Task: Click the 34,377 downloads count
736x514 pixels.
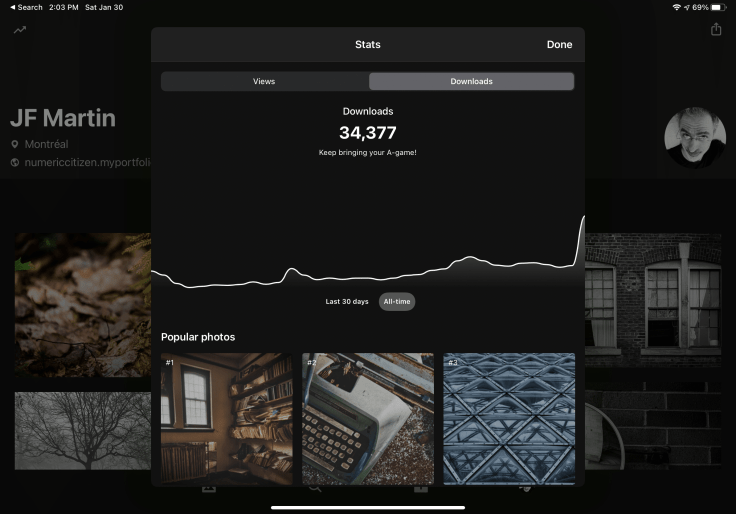Action: (x=368, y=133)
